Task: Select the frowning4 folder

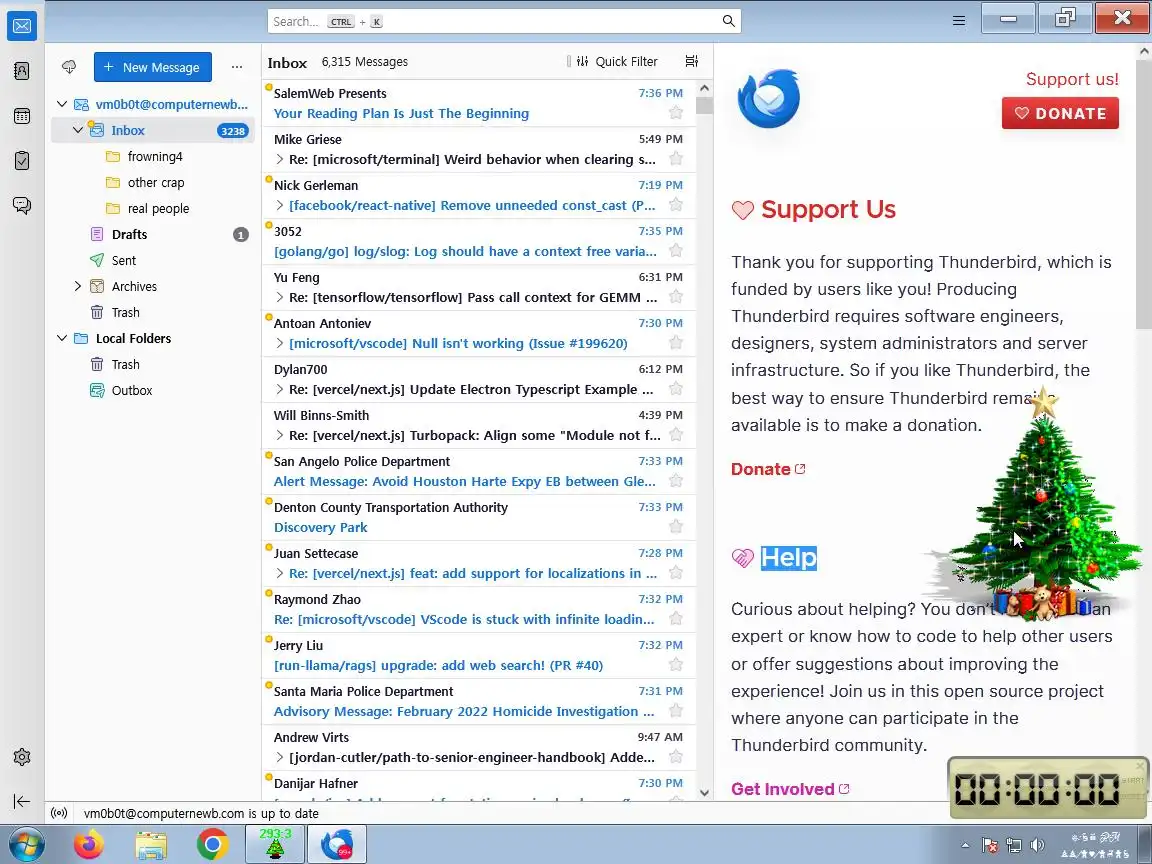Action: click(x=153, y=156)
